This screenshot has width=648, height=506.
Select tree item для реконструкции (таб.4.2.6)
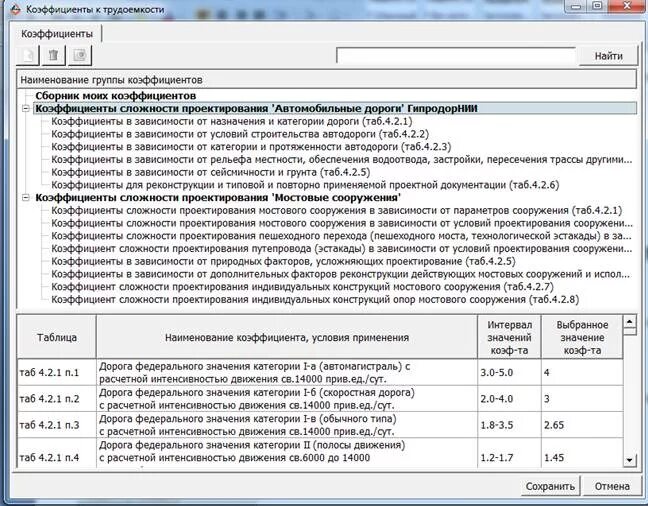[305, 185]
